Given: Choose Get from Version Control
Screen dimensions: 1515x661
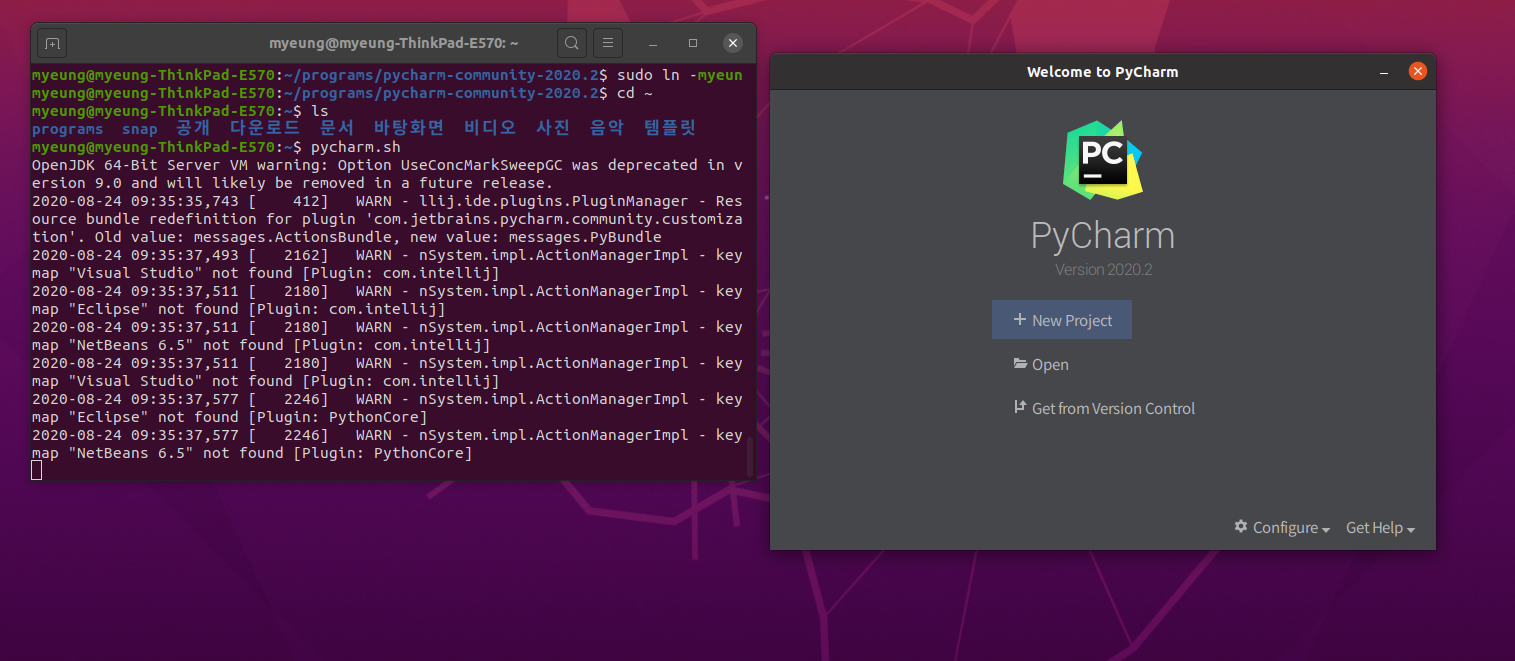Looking at the screenshot, I should [1103, 408].
